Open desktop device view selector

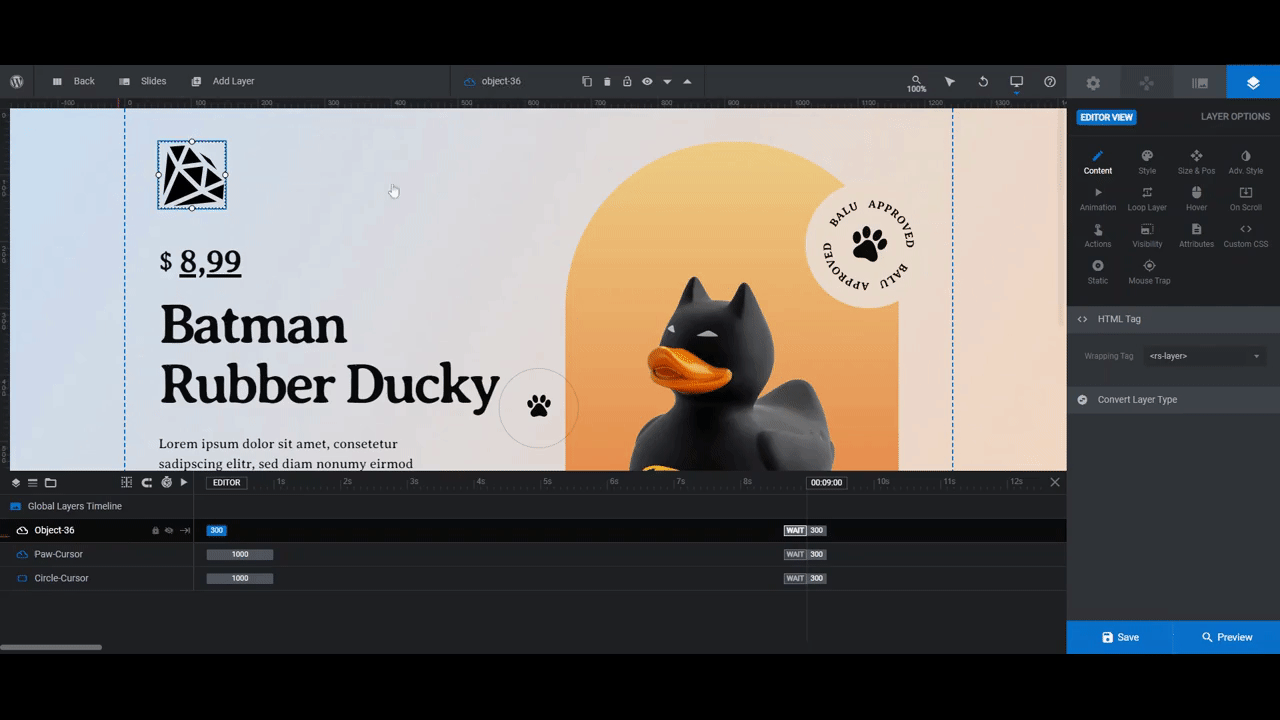[x=1016, y=81]
